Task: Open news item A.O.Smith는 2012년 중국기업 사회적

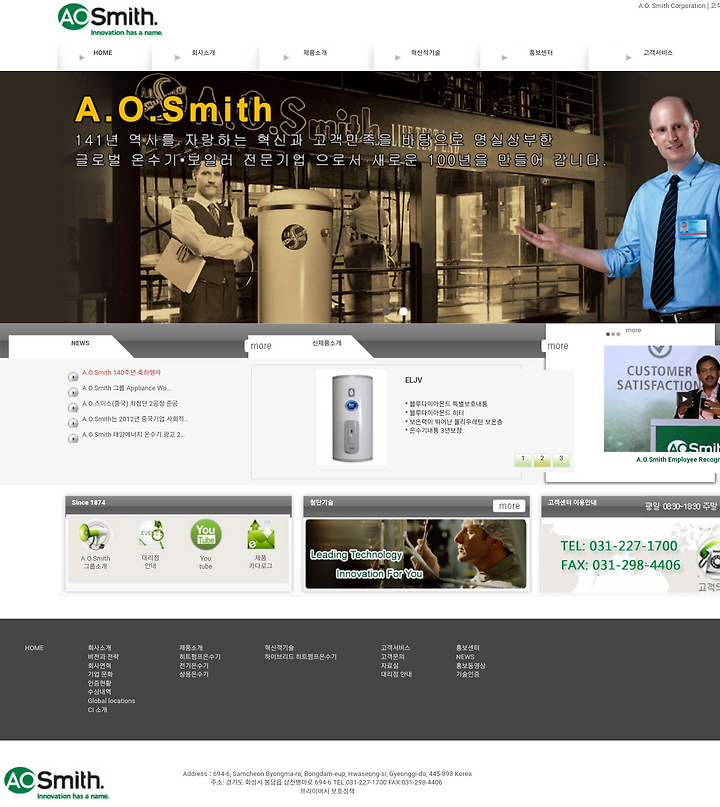Action: click(x=135, y=419)
